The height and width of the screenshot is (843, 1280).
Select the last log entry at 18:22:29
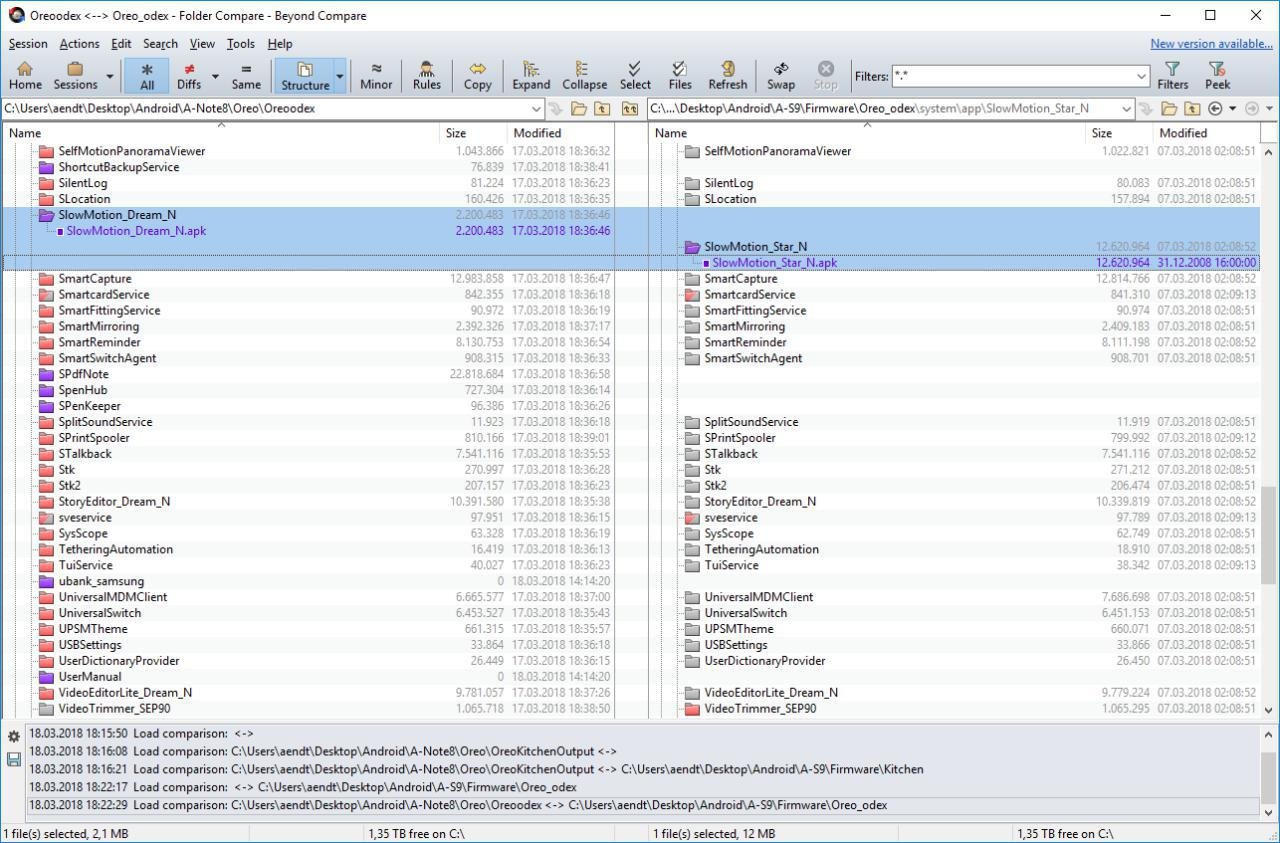click(x=640, y=805)
